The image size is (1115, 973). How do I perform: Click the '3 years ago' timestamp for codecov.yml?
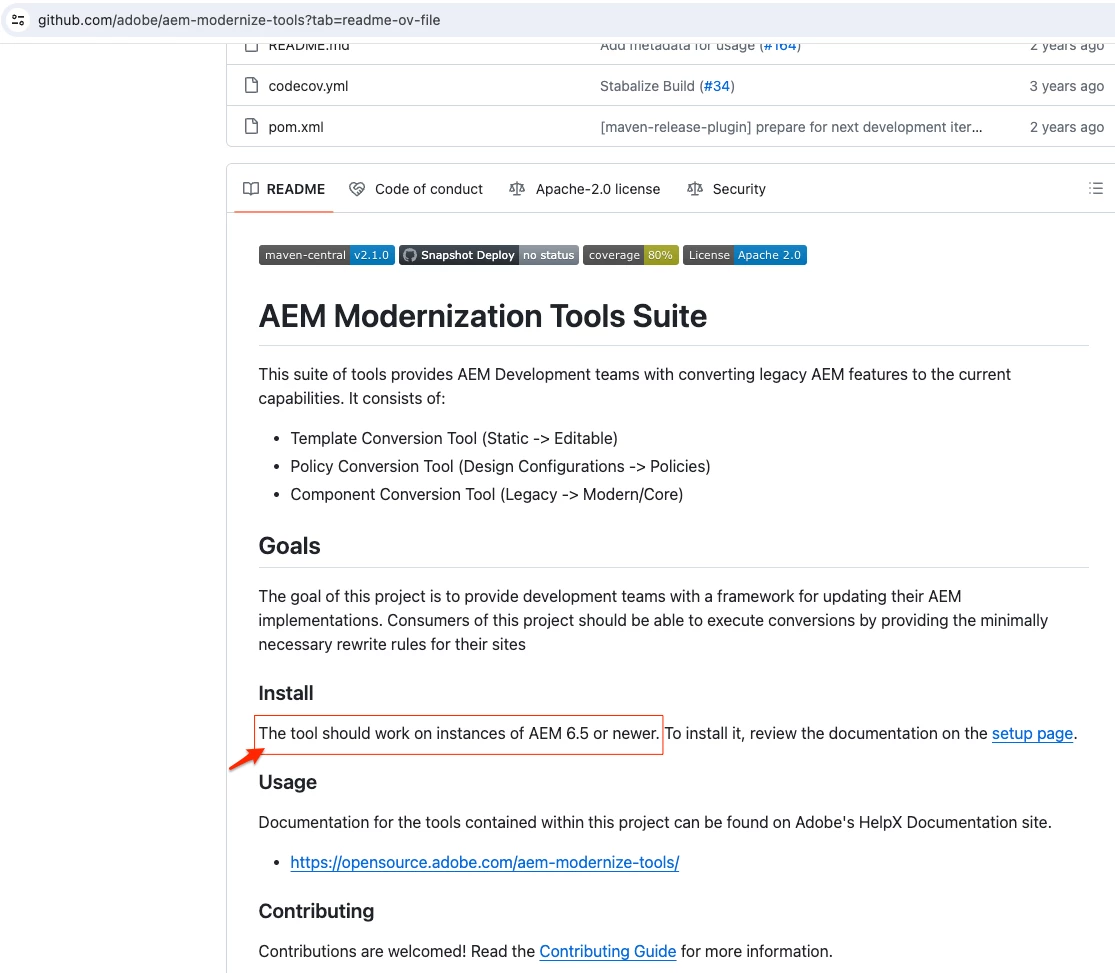point(1066,86)
